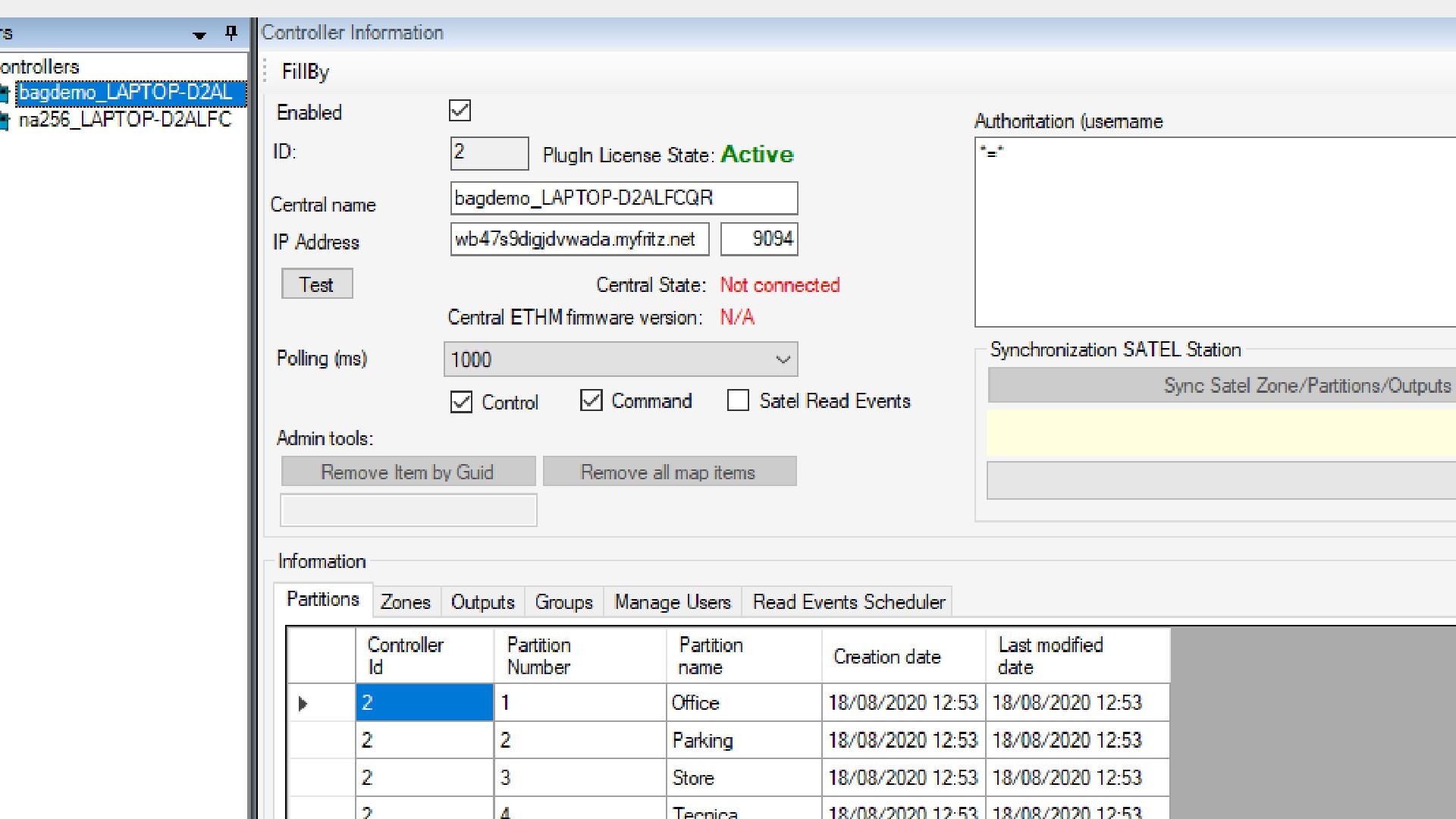
Task: Click Remove Item by Guid button
Action: click(x=408, y=472)
